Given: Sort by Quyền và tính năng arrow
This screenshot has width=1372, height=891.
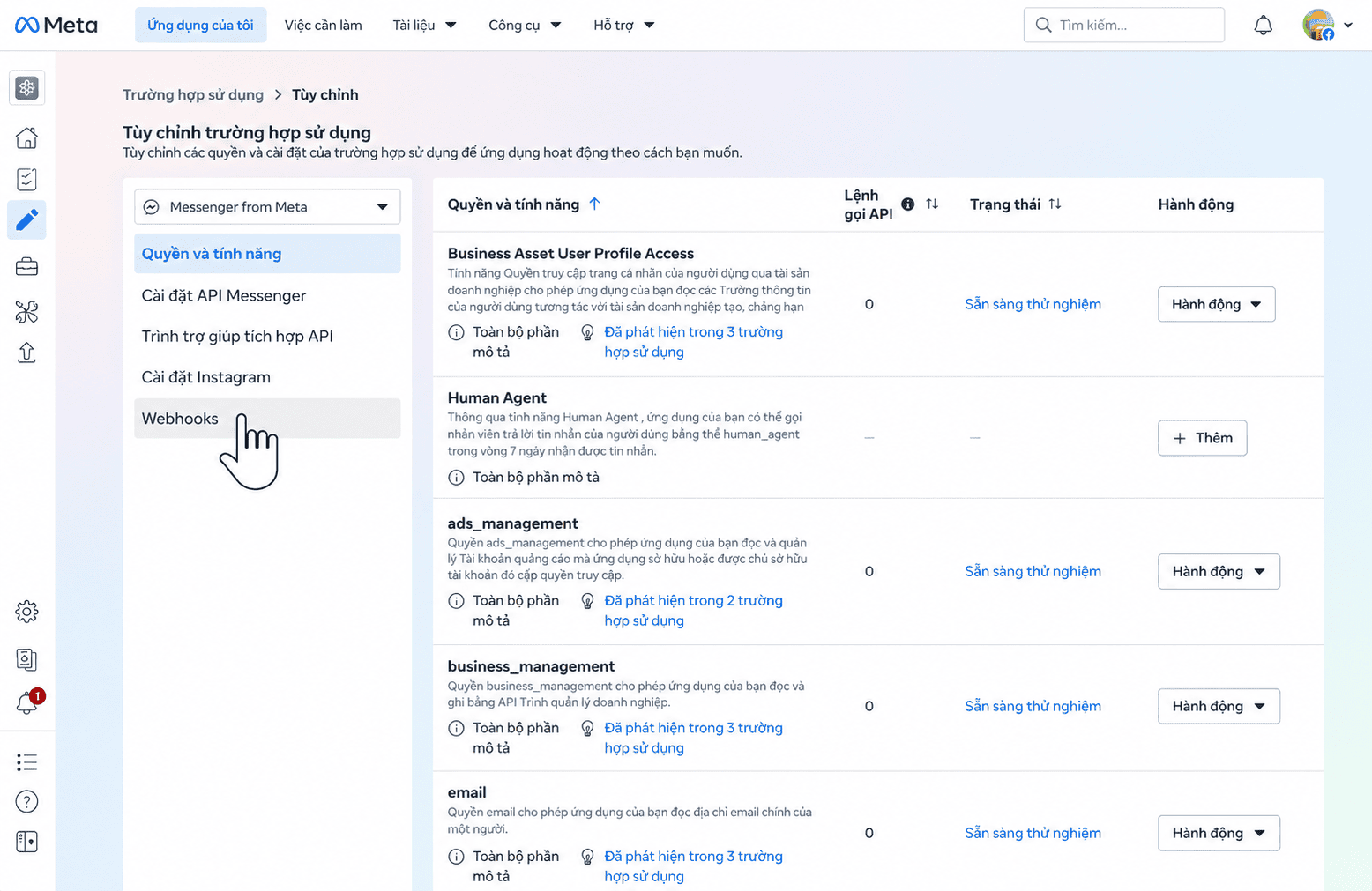Looking at the screenshot, I should click(x=594, y=204).
